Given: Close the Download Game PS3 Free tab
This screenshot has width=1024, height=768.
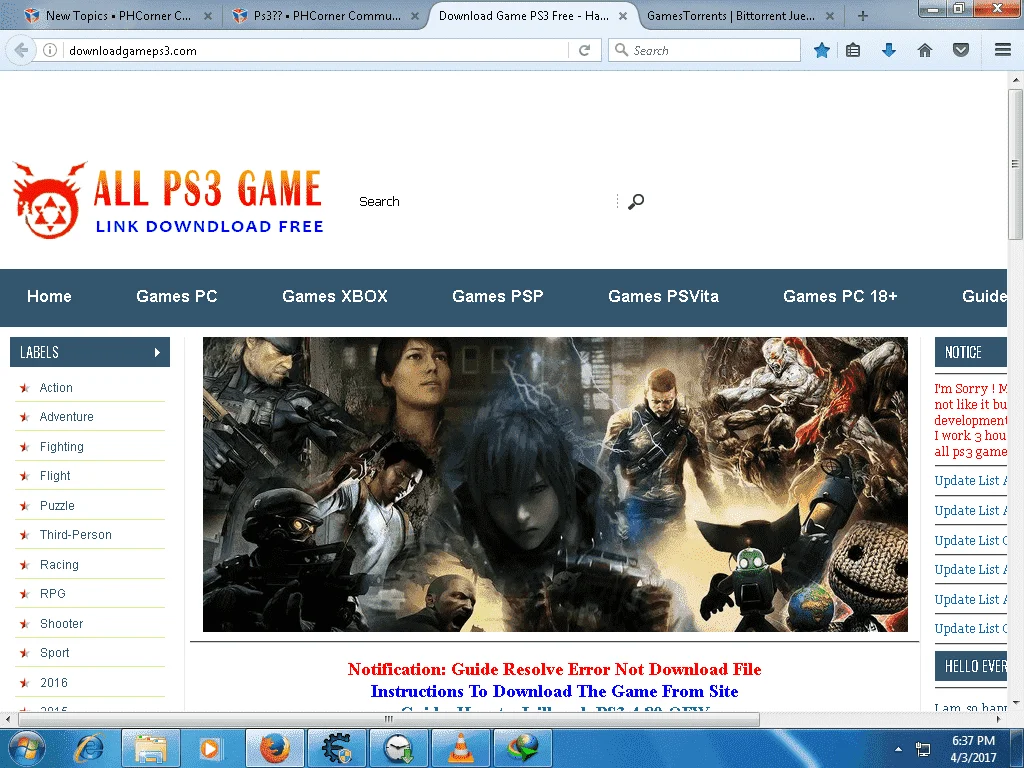Looking at the screenshot, I should tap(623, 16).
